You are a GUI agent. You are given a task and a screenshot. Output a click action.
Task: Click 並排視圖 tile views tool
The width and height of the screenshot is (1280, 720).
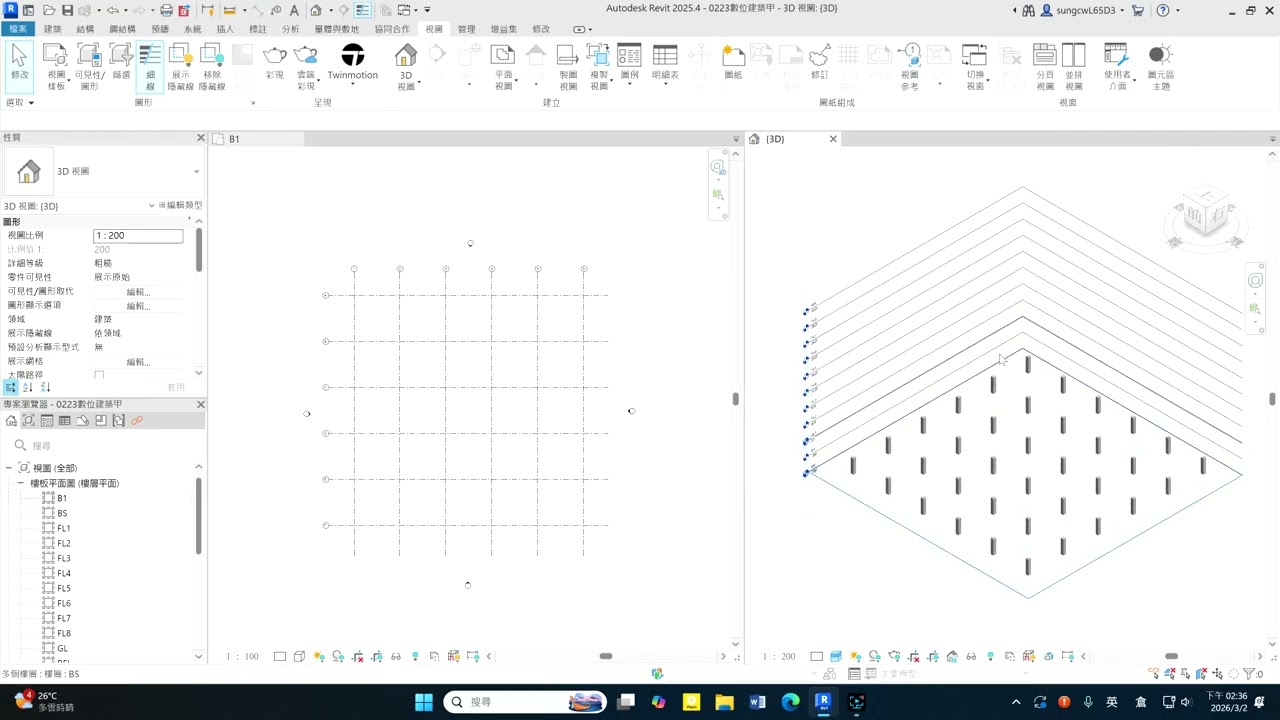(1074, 66)
